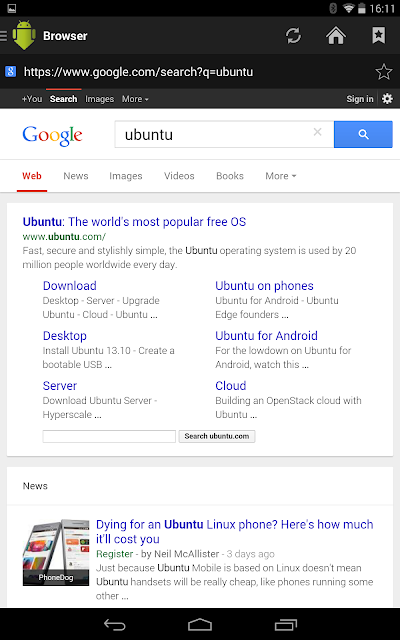Tap the Android back navigation icon
The image size is (400, 640).
114,624
